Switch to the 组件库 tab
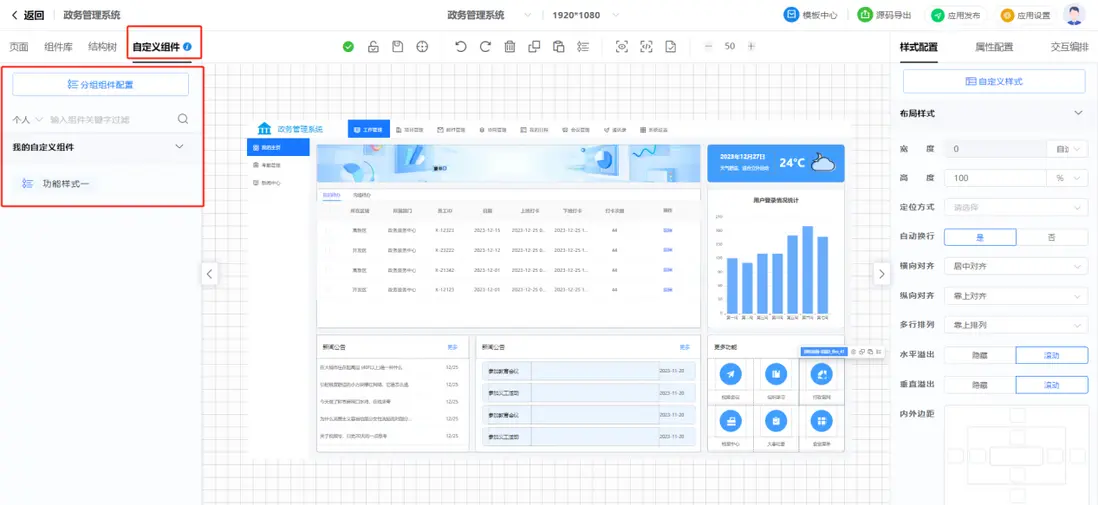 pos(58,47)
